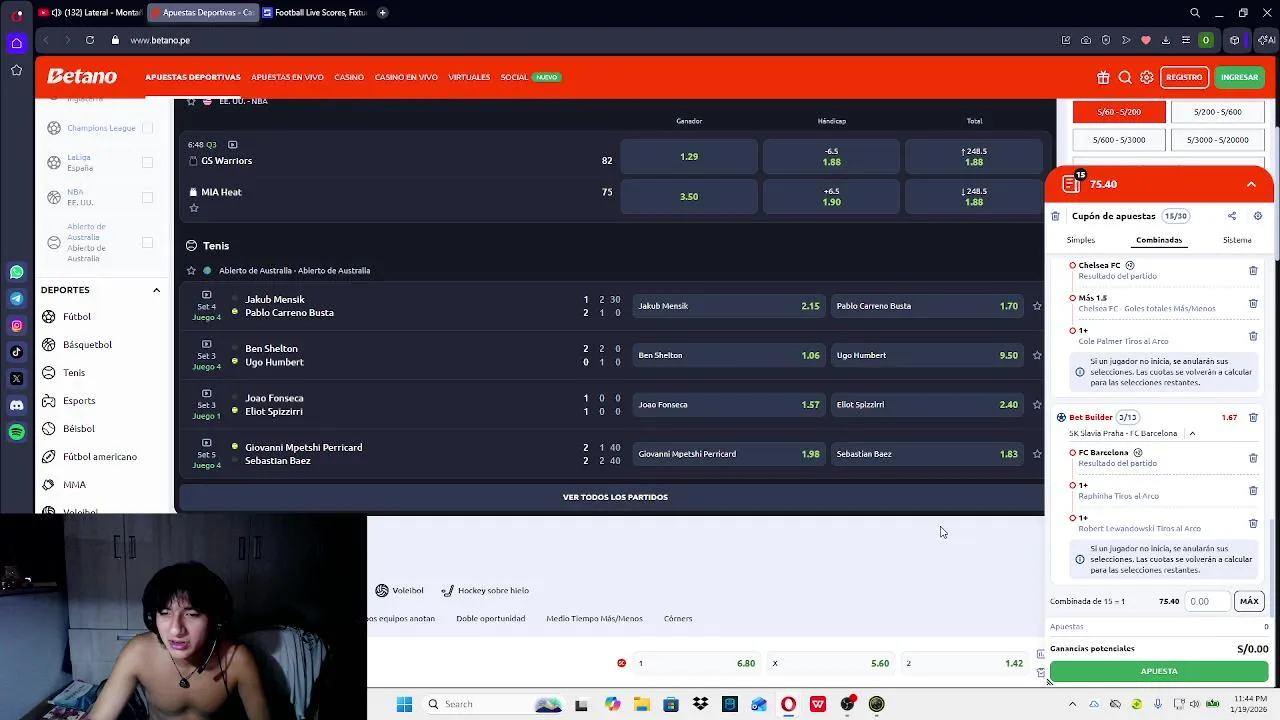Select Ugo Humbert odds 9.50
The width and height of the screenshot is (1280, 720).
[x=927, y=355]
